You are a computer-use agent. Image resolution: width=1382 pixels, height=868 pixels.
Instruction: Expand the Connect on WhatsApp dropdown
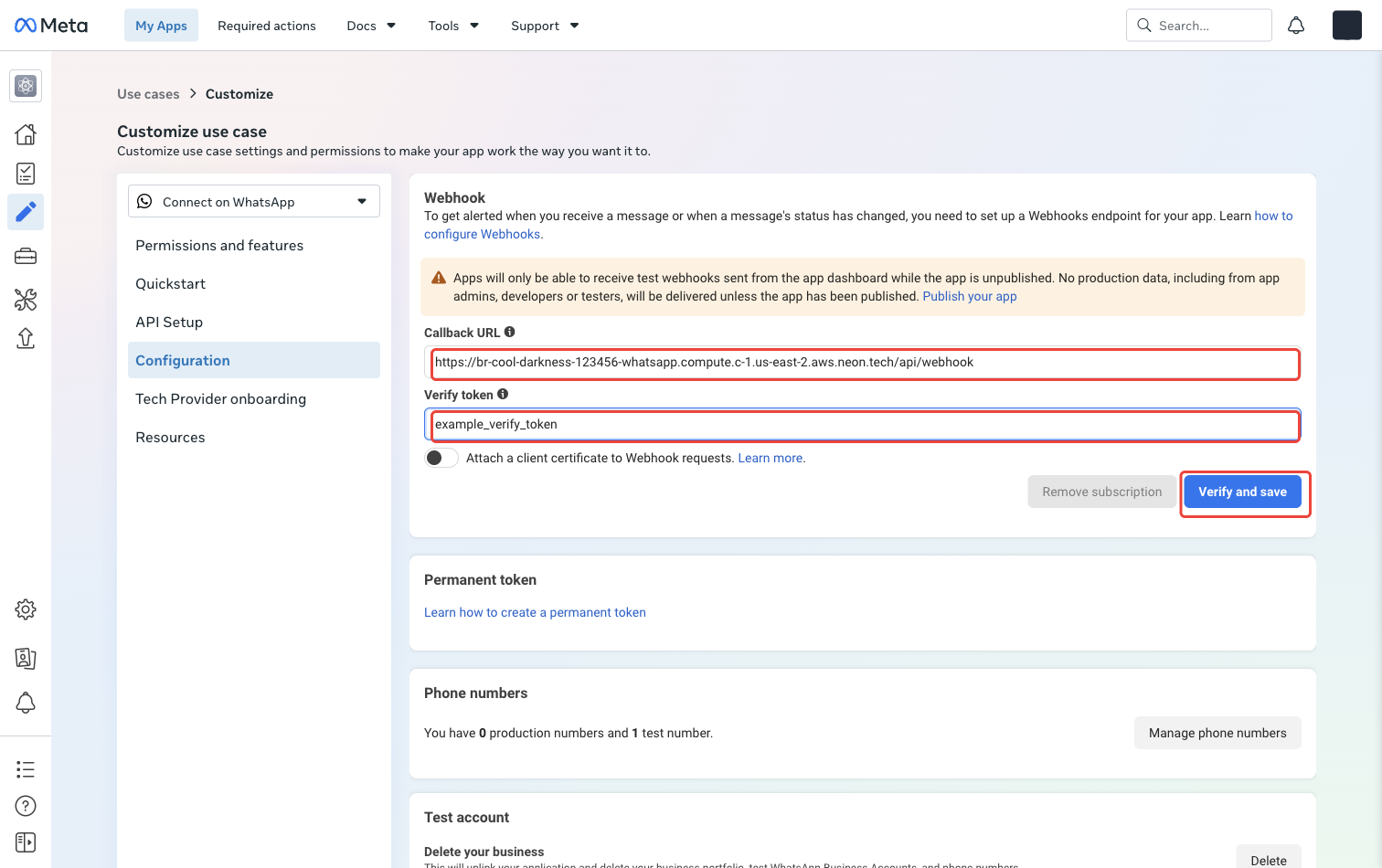pyautogui.click(x=254, y=202)
